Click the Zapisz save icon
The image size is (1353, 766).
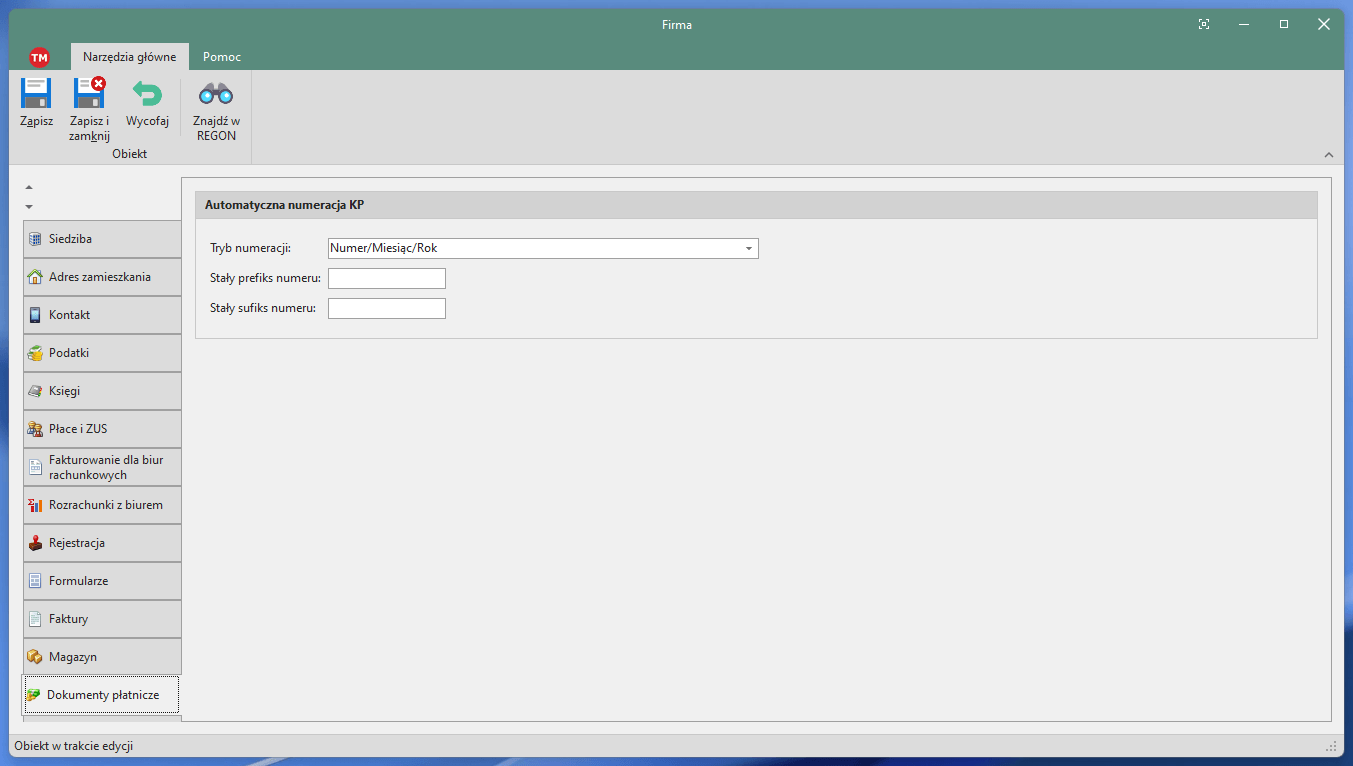(x=36, y=94)
